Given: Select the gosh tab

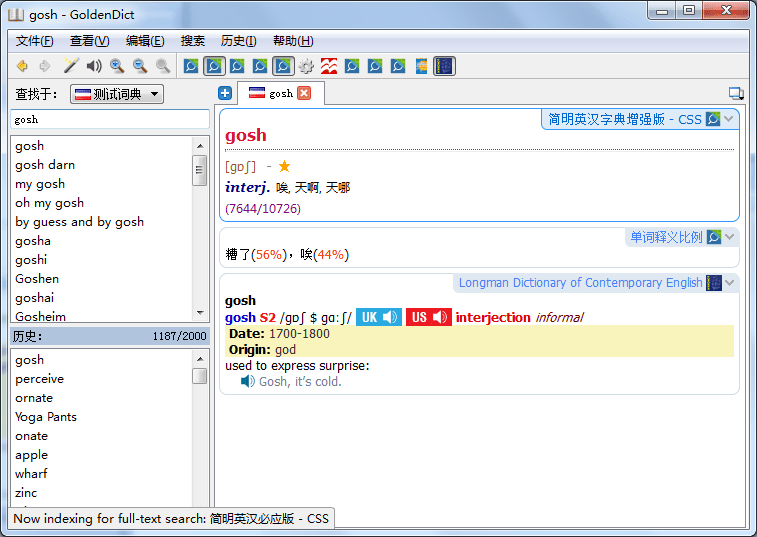Looking at the screenshot, I should coord(280,93).
